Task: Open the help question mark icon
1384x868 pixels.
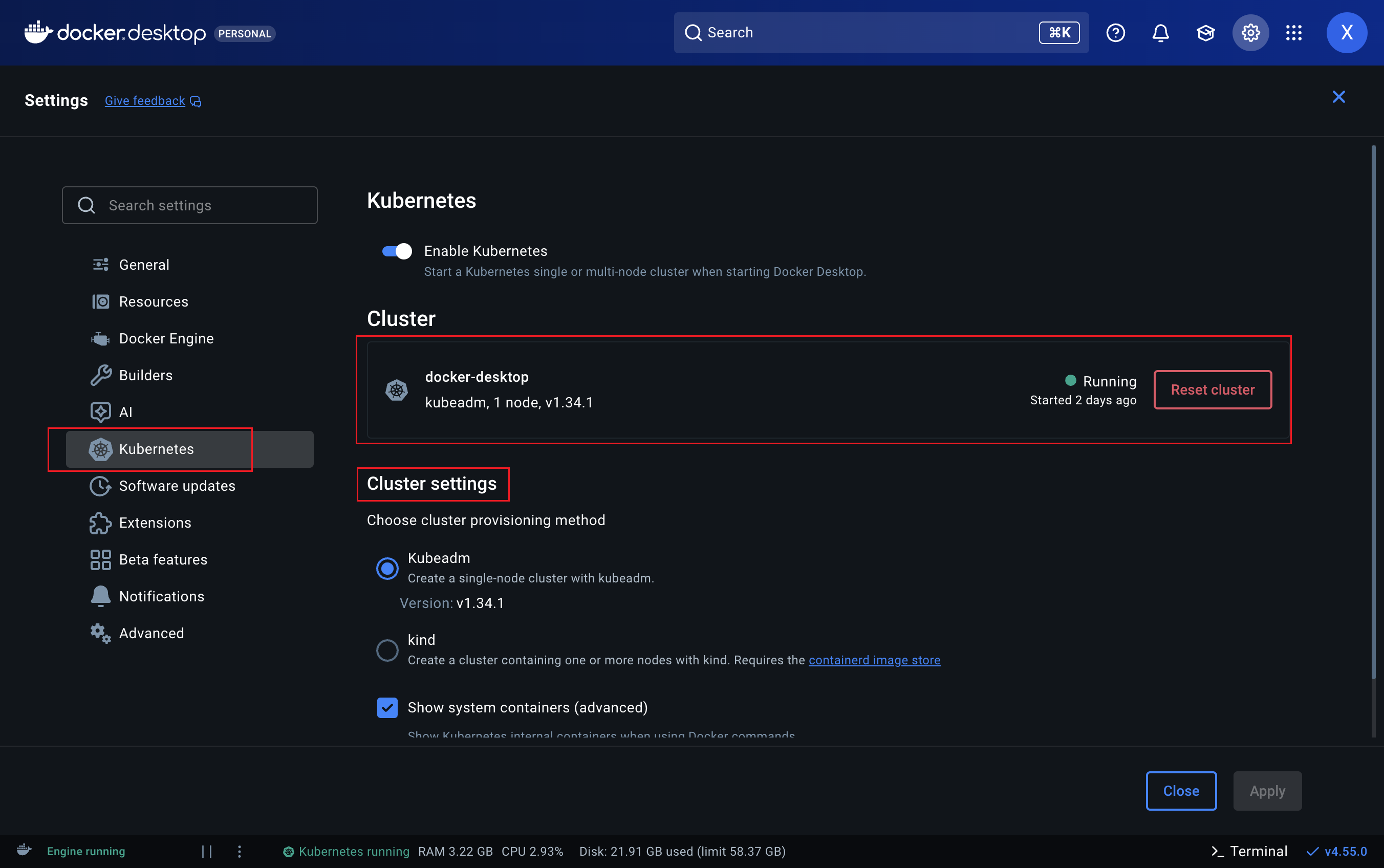Action: click(x=1115, y=32)
